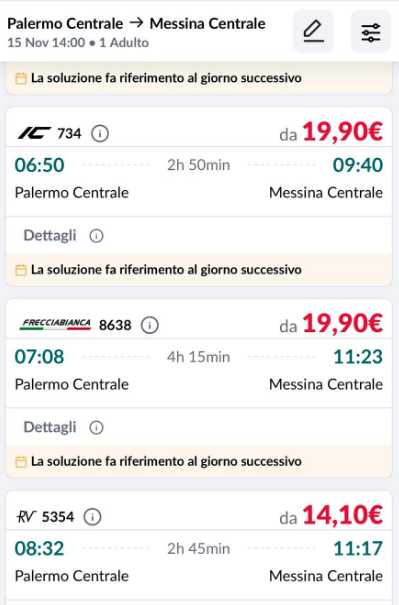Click the Intercity IC train logo
399x605 pixels.
34,134
